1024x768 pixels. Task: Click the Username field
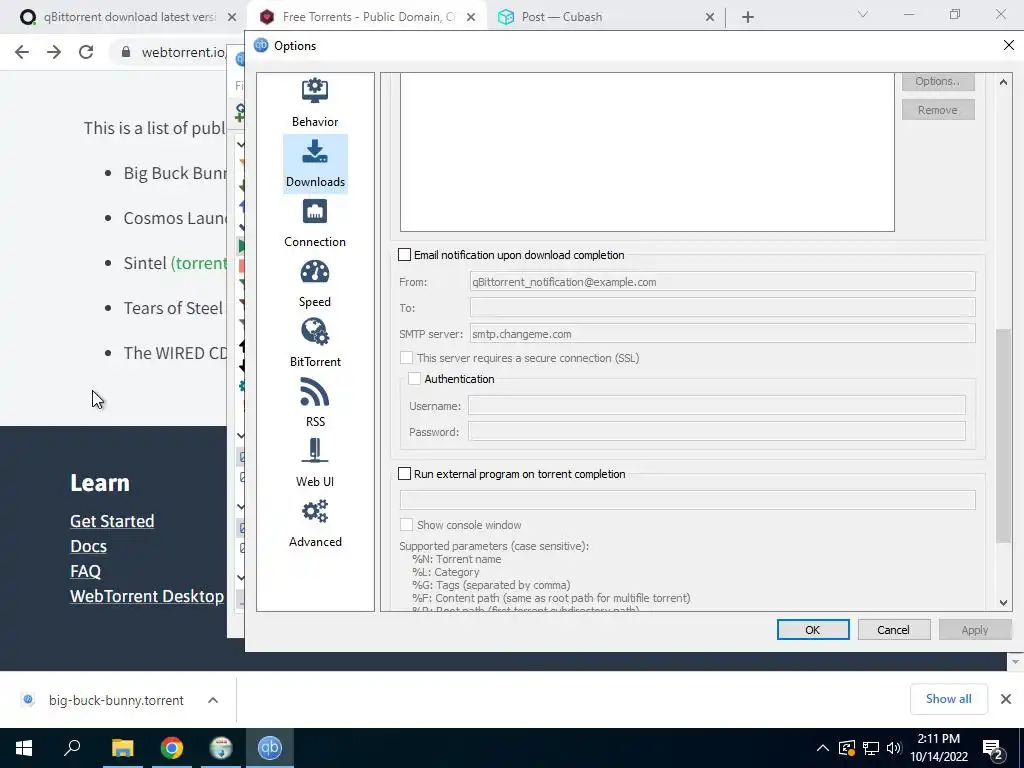pos(716,406)
